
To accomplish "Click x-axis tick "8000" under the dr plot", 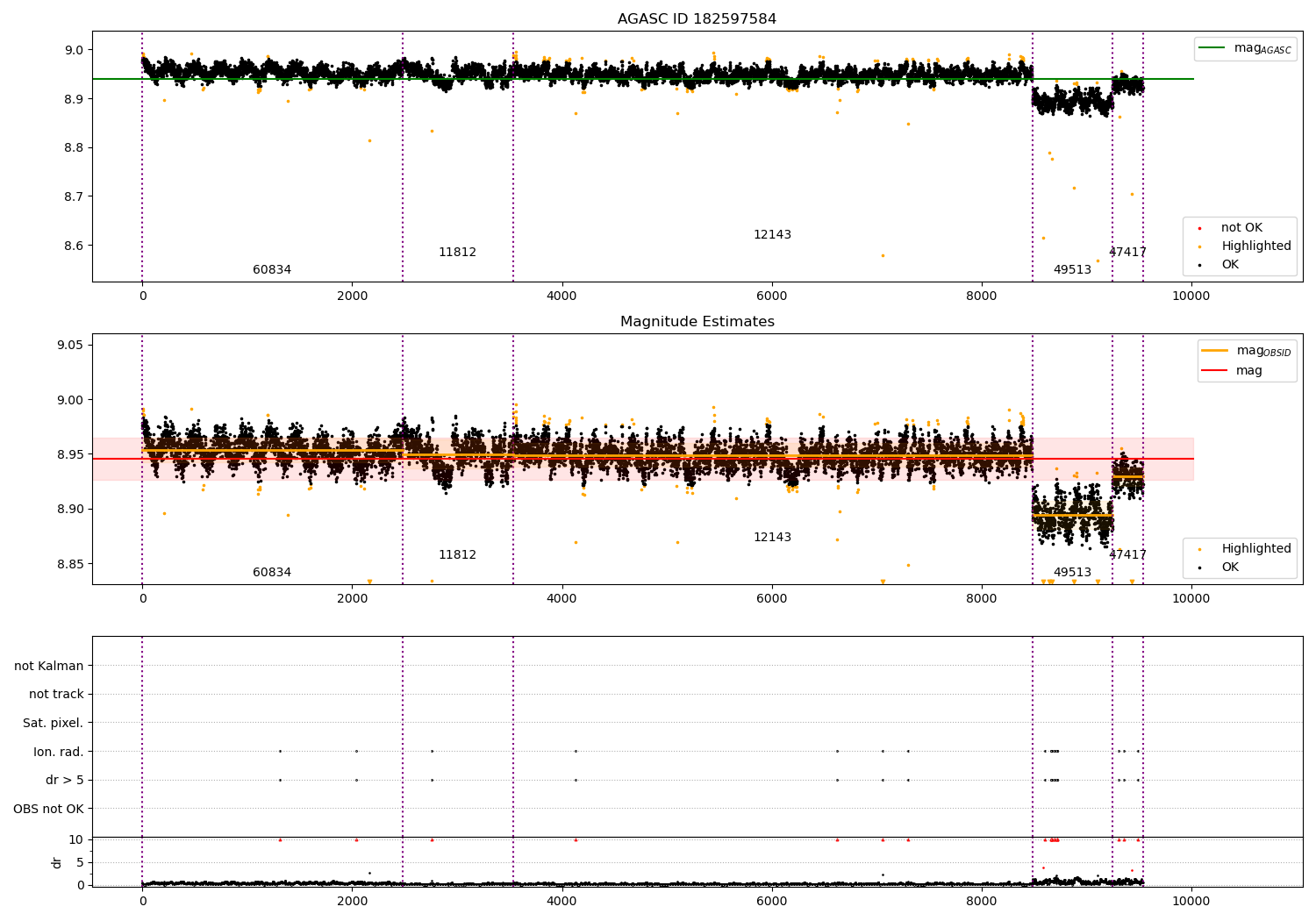I will pos(981,902).
